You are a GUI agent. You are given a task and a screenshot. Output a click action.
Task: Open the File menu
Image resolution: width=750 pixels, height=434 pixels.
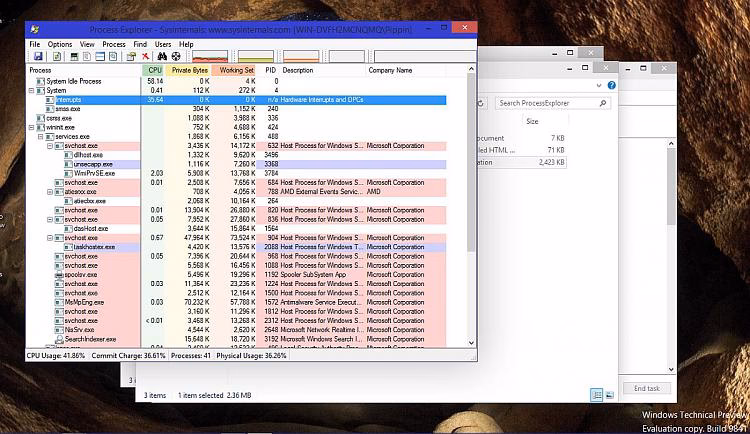click(35, 44)
